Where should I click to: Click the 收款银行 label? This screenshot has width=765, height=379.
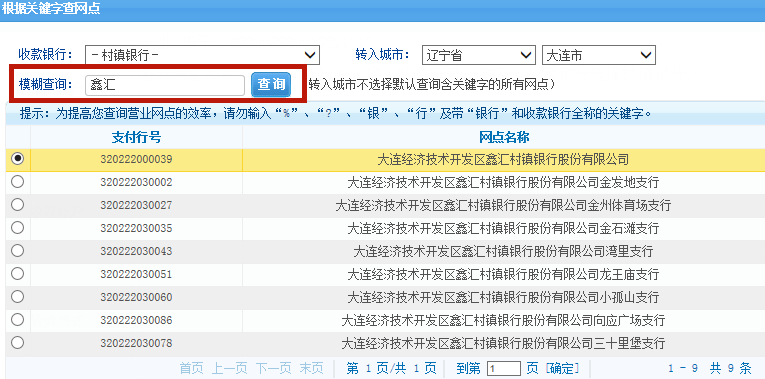click(x=45, y=54)
